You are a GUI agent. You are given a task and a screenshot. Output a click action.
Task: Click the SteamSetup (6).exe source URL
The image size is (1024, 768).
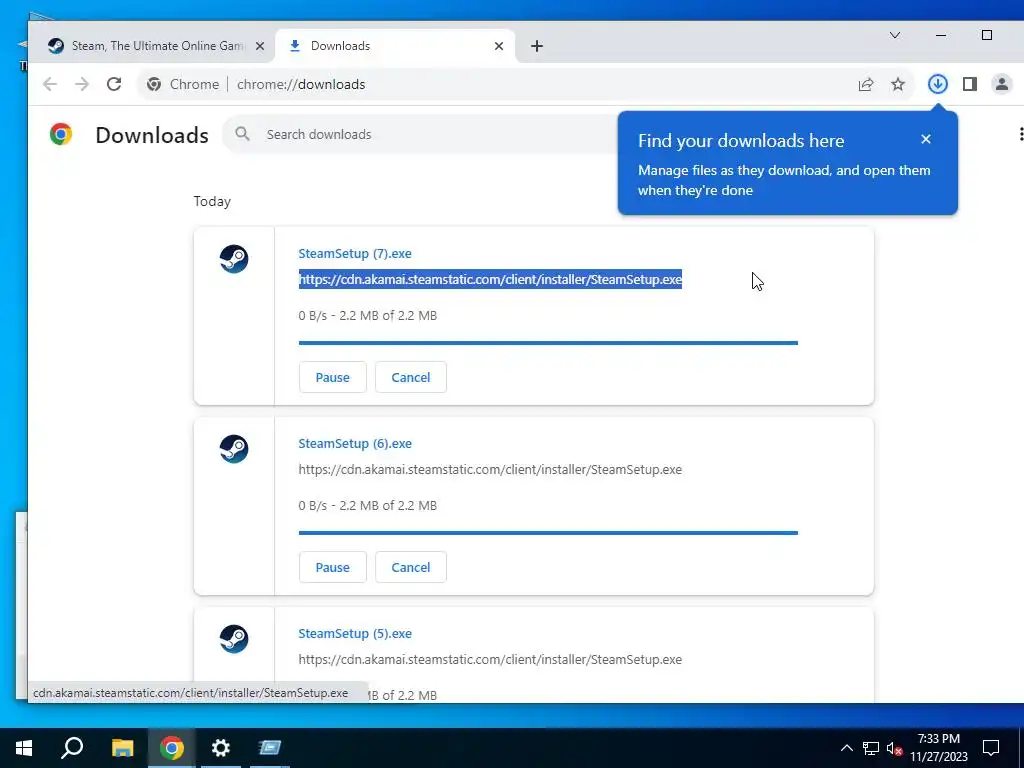[490, 470]
